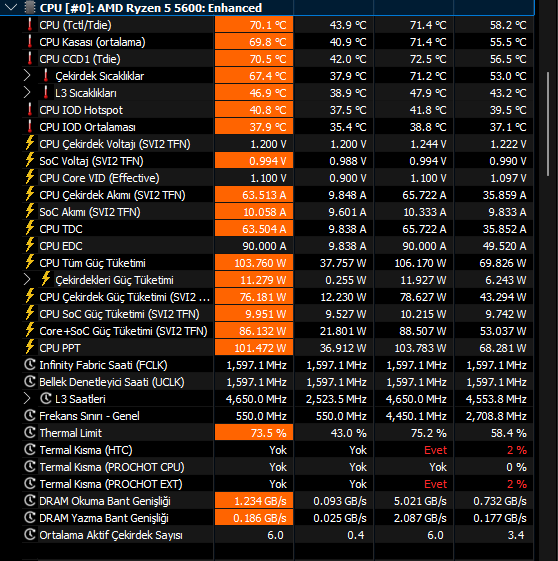Click thermometer icon beside L3 Sıcaklıkları
558x561 pixels.
(45, 92)
